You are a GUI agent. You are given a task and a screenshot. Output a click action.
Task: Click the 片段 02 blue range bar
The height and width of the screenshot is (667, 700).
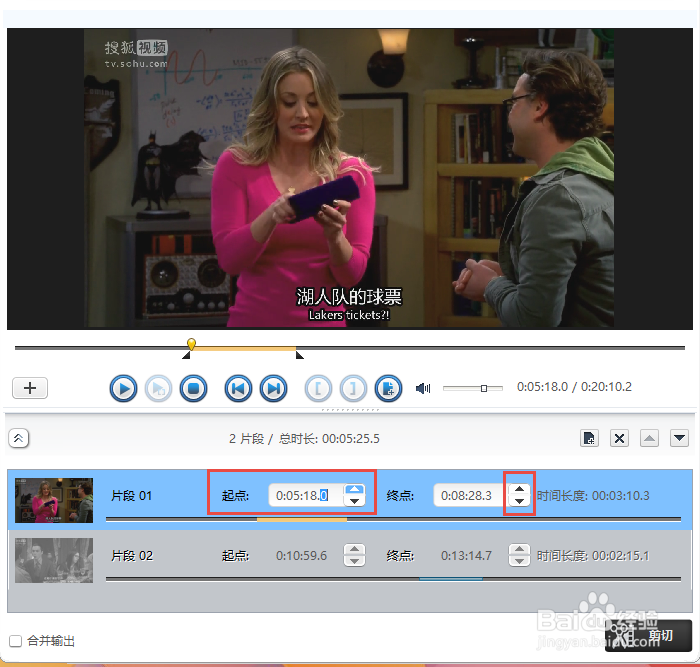[451, 579]
